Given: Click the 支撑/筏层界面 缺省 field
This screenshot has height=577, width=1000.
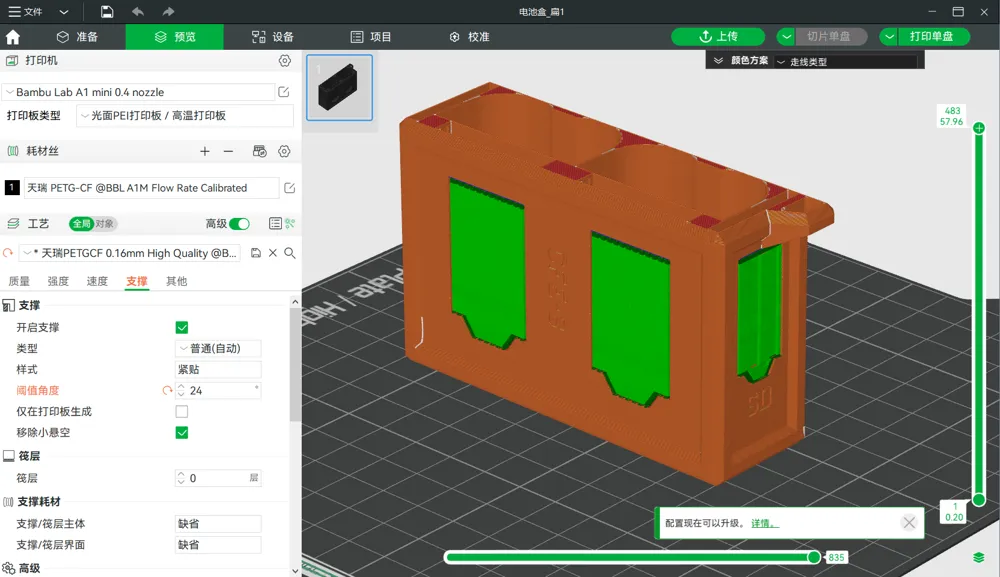Looking at the screenshot, I should click(218, 544).
